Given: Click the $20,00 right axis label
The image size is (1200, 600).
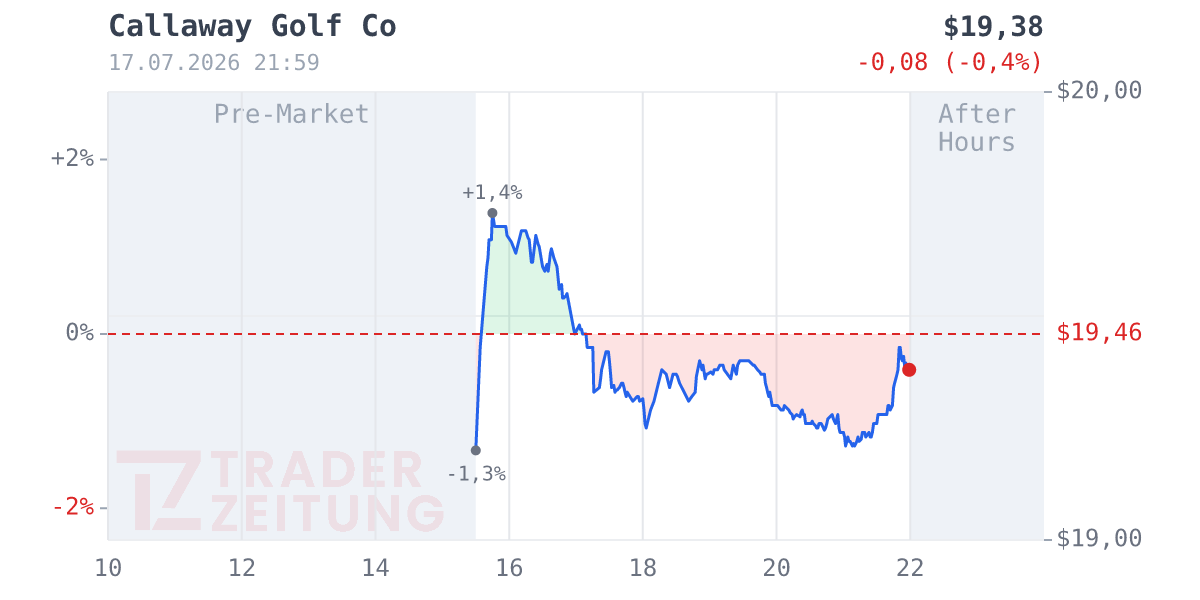Looking at the screenshot, I should click(1099, 91).
